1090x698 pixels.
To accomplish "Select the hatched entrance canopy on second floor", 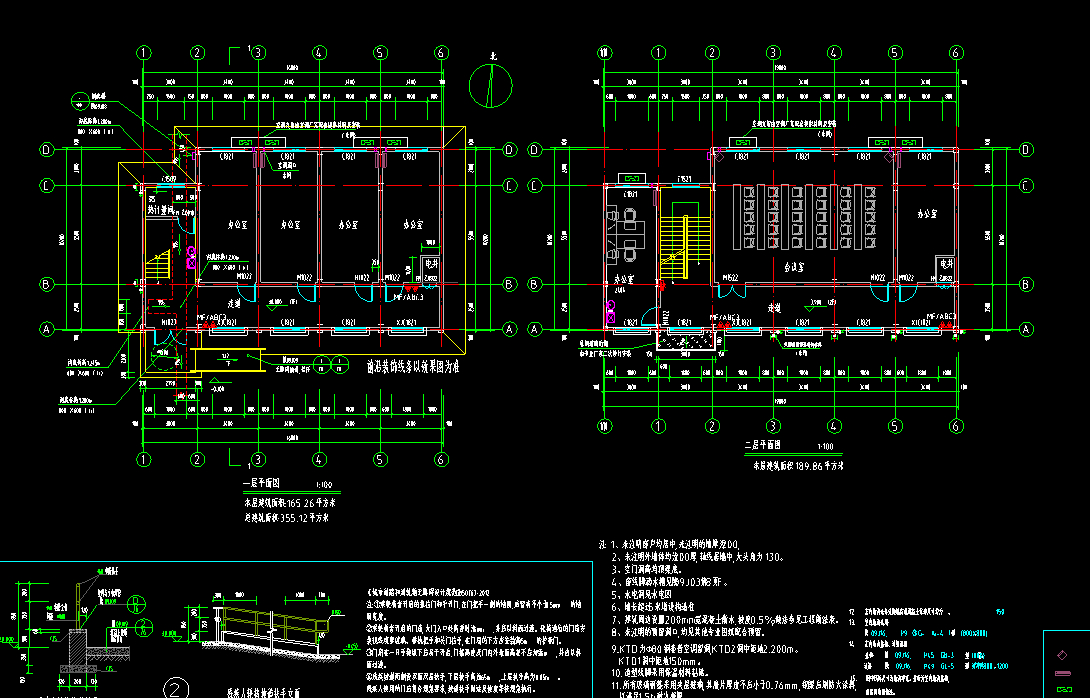I will [x=684, y=341].
